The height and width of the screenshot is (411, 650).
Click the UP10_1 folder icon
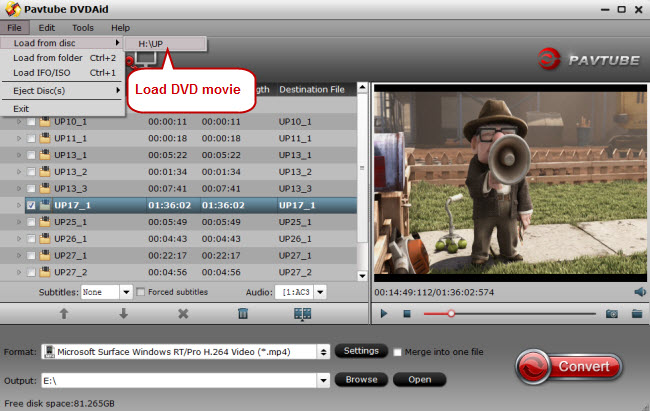pos(45,122)
